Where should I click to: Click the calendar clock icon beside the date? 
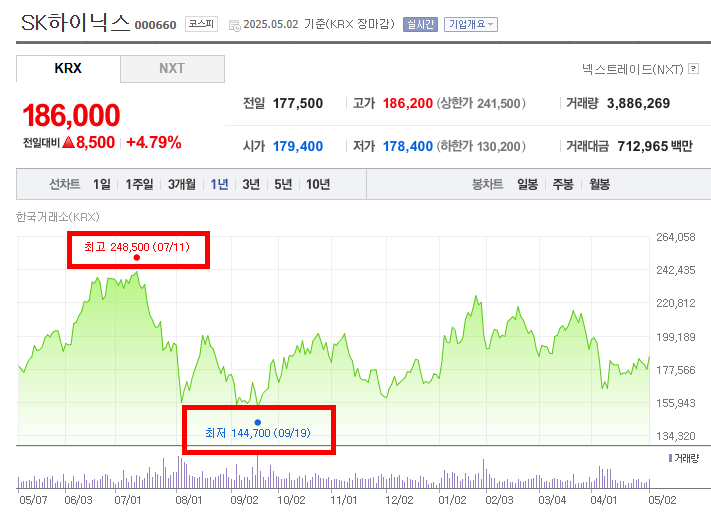235,25
